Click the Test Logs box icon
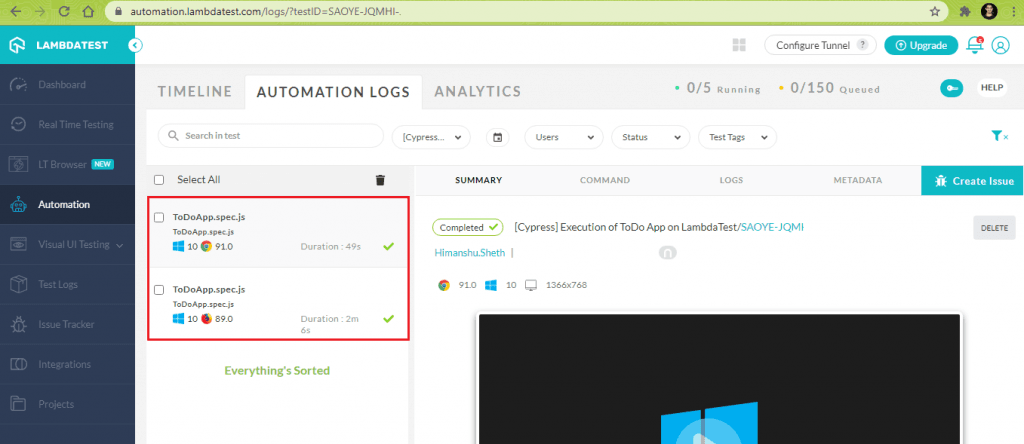This screenshot has width=1024, height=444. [x=19, y=285]
